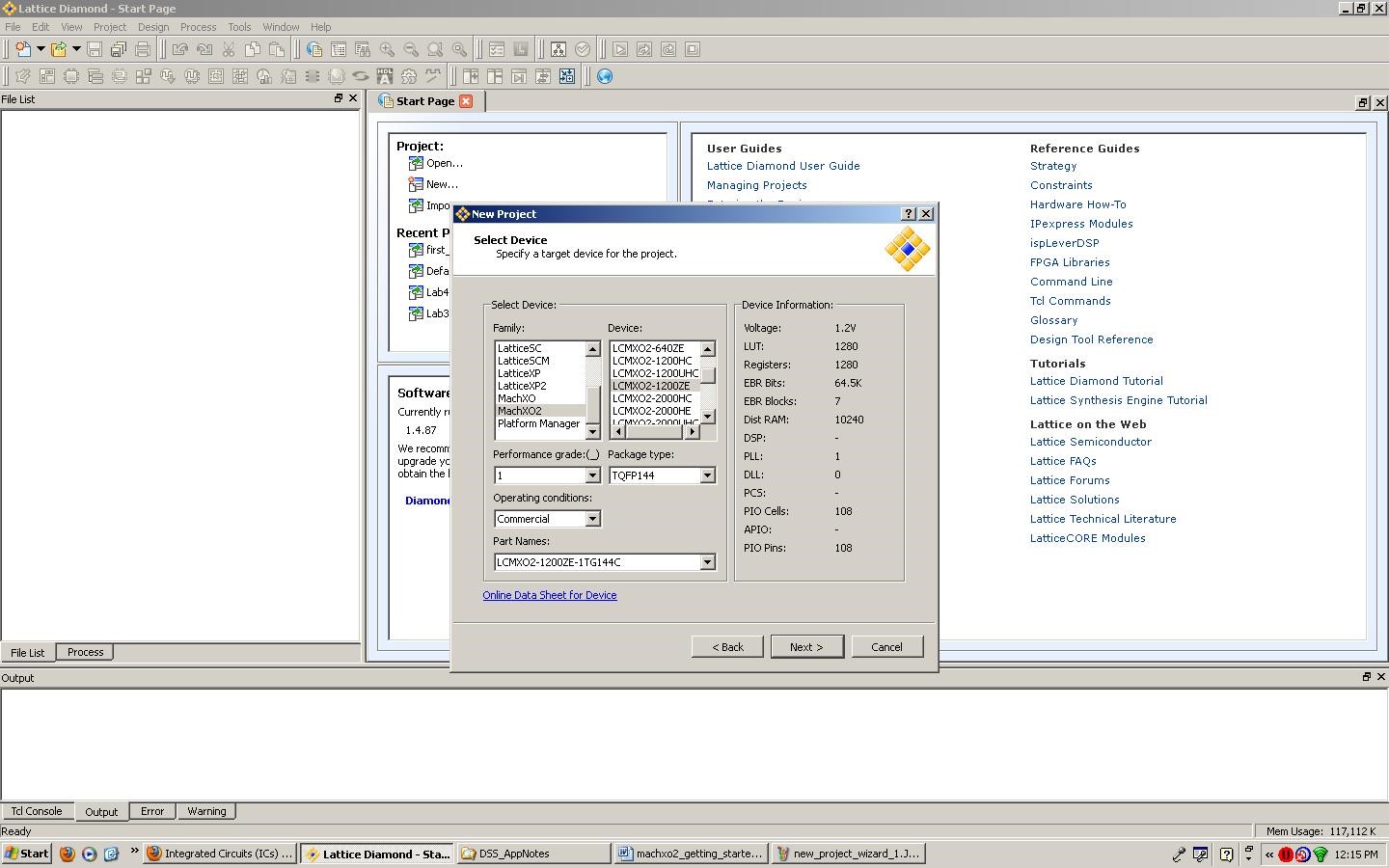Click the Next button in wizard

806,647
